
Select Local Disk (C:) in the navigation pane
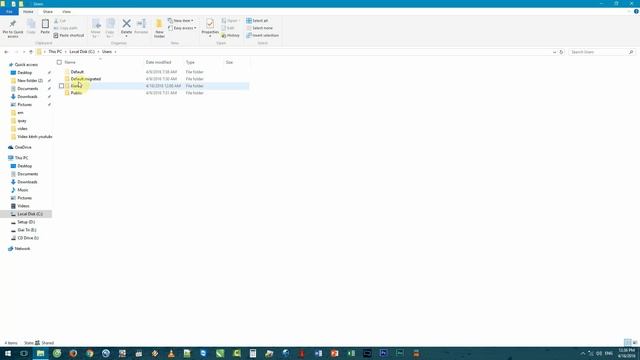(x=30, y=214)
